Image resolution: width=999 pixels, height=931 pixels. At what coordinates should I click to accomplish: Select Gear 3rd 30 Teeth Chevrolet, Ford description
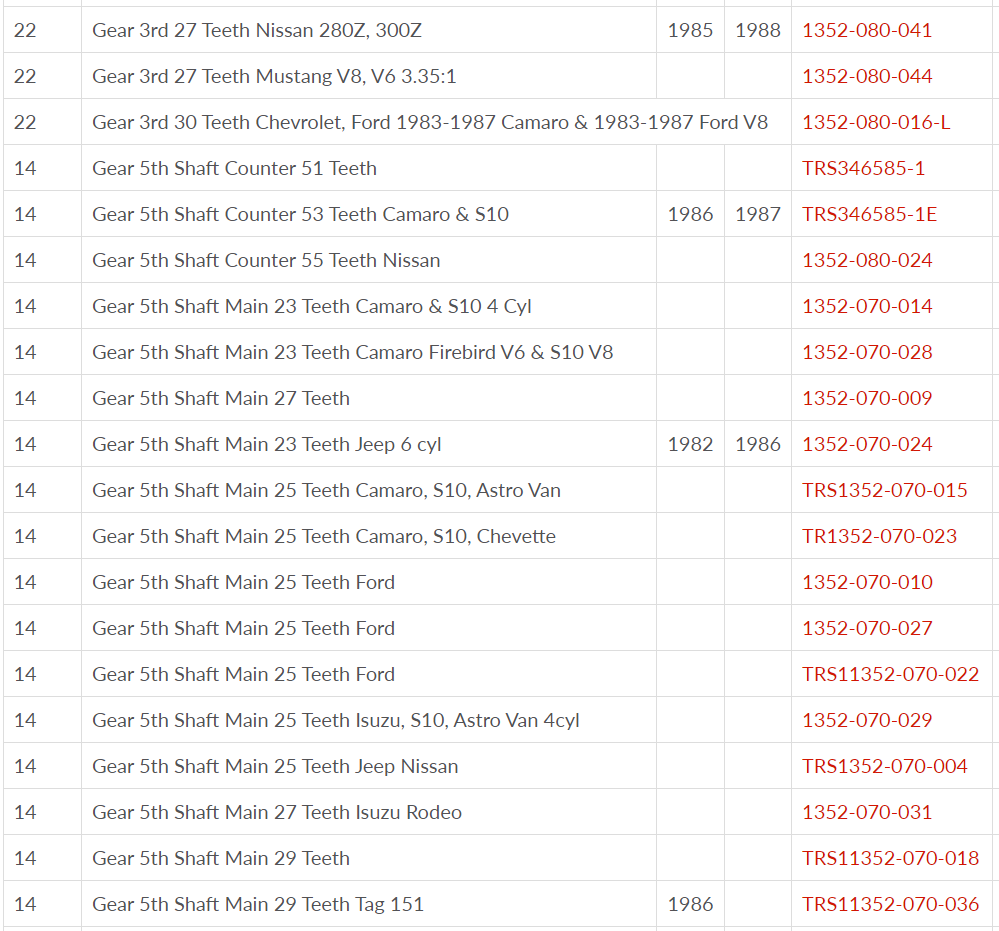430,122
